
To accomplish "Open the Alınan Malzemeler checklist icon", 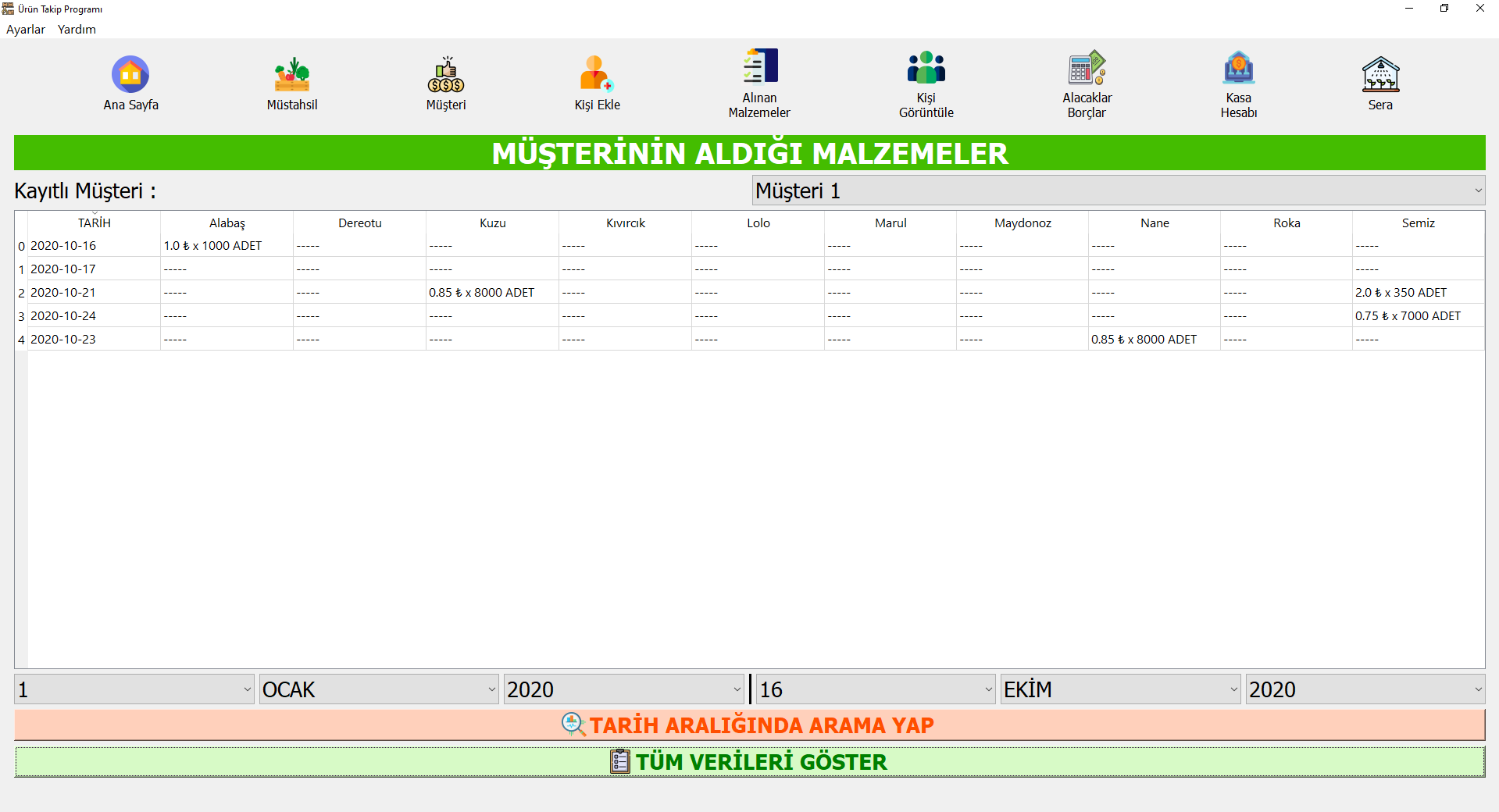I will point(759,67).
